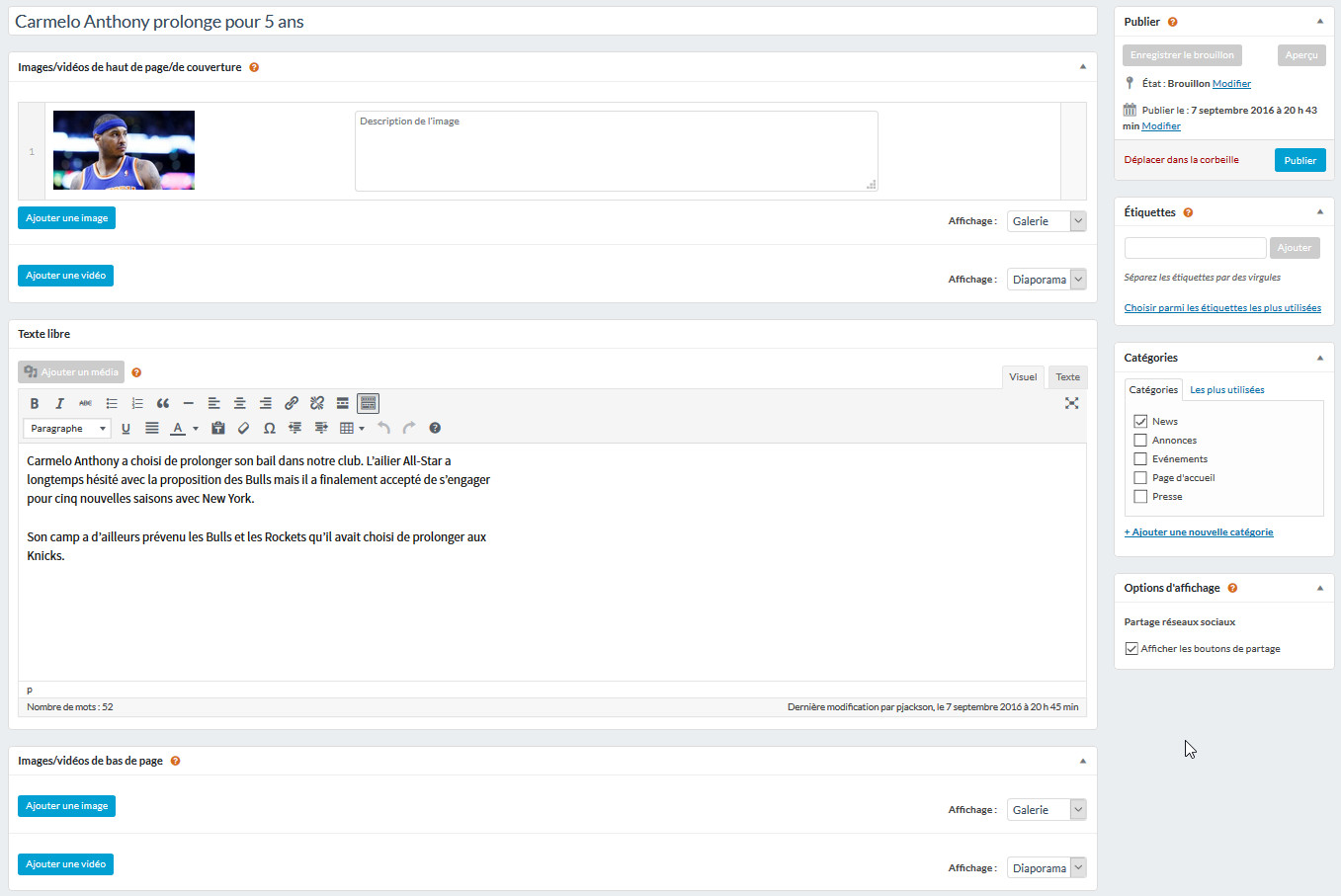Clear formatting with the eraser icon

click(244, 428)
